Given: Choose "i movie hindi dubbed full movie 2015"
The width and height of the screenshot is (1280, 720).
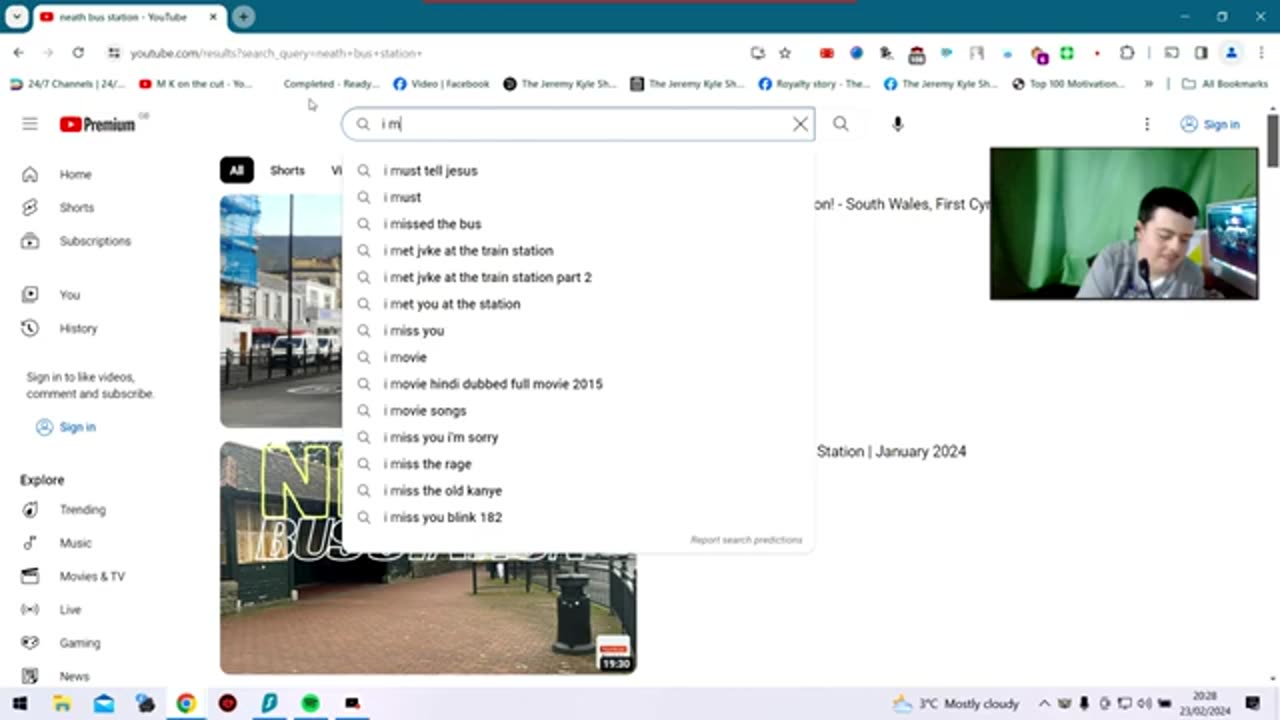Looking at the screenshot, I should (x=578, y=384).
